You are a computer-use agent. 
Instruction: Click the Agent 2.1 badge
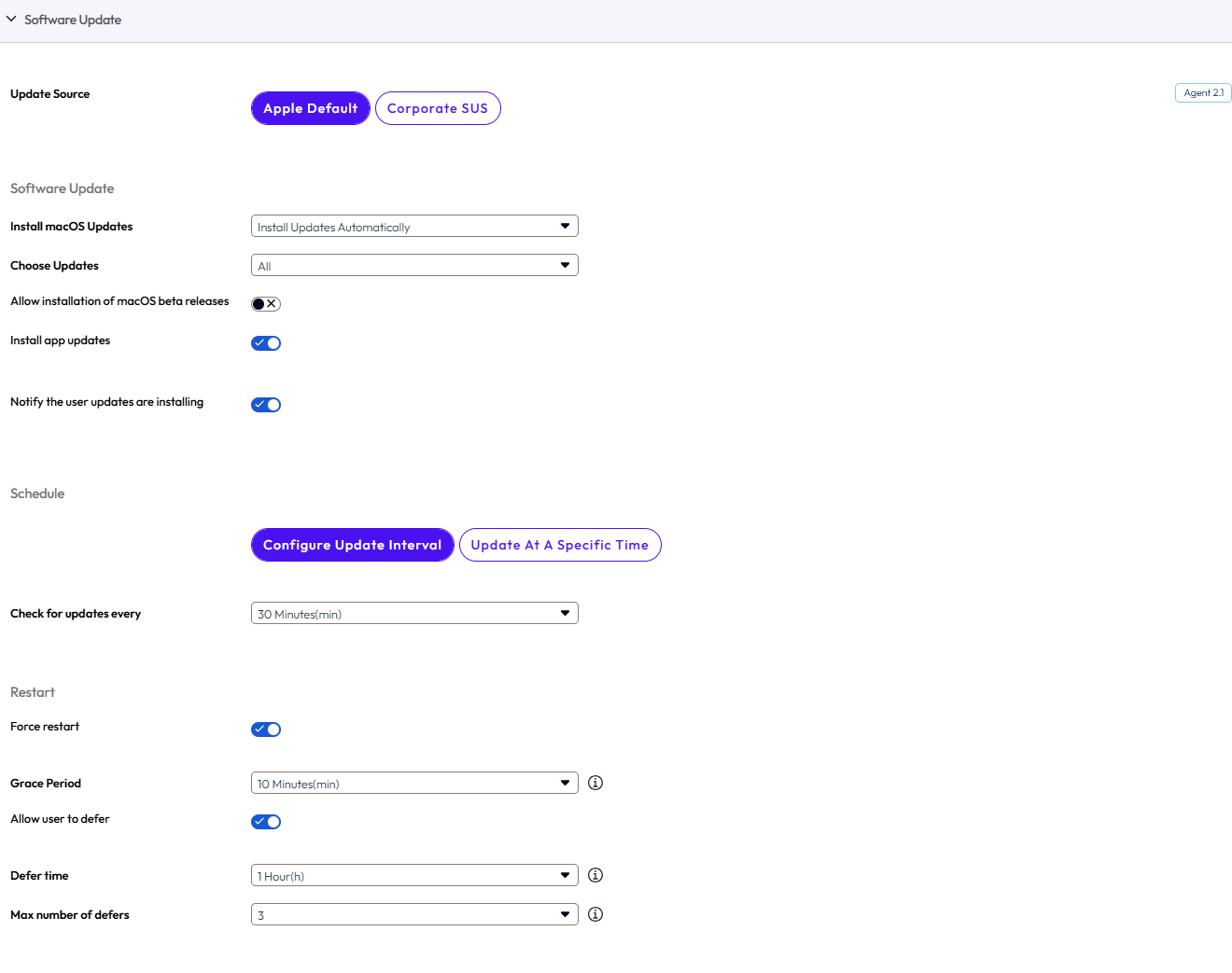tap(1203, 92)
